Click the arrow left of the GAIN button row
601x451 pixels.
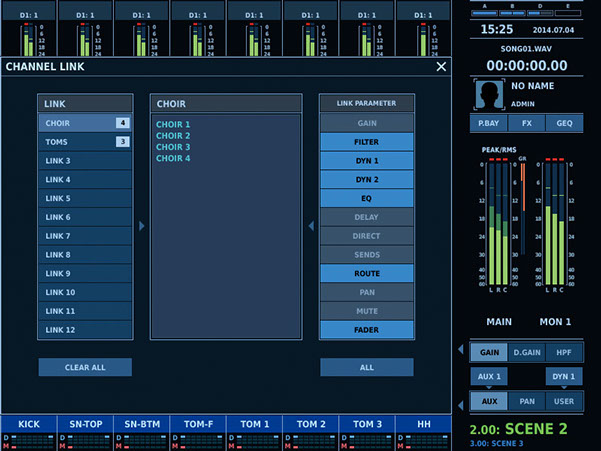click(461, 352)
